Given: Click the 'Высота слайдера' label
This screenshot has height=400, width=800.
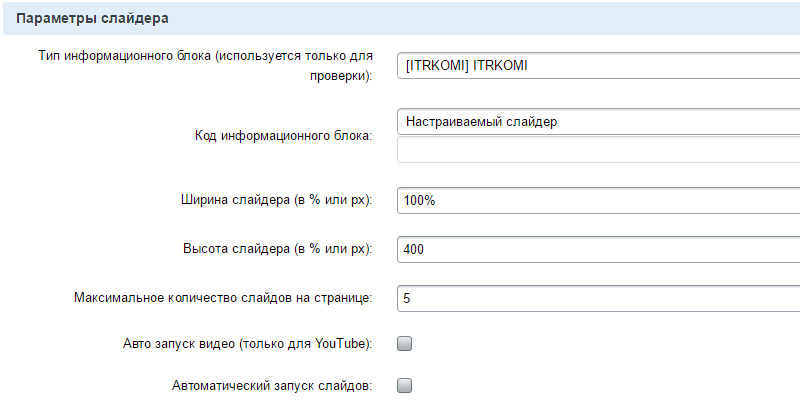Looking at the screenshot, I should 272,248.
